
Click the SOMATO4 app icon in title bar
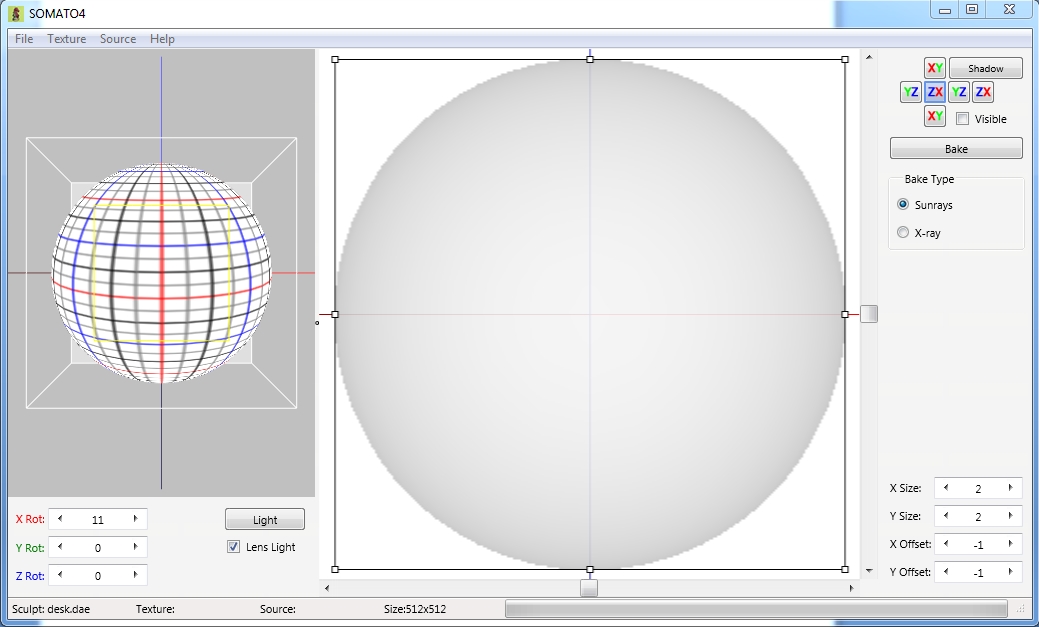click(16, 12)
